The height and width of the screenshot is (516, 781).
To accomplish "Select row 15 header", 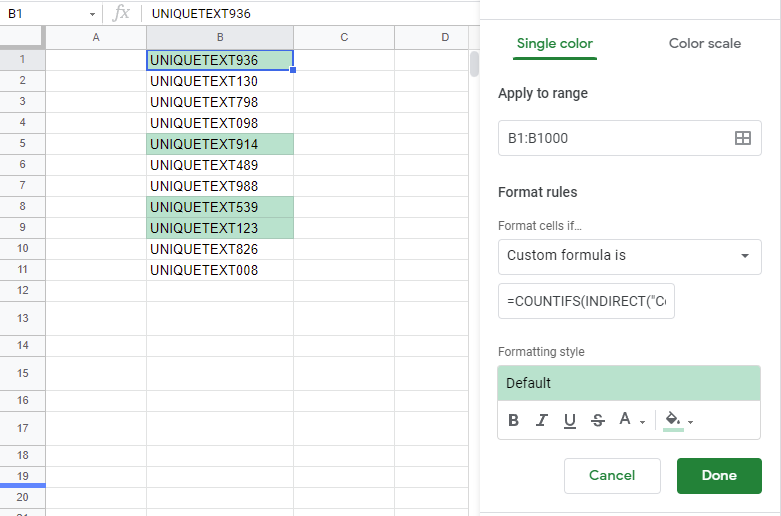I will click(x=22, y=373).
